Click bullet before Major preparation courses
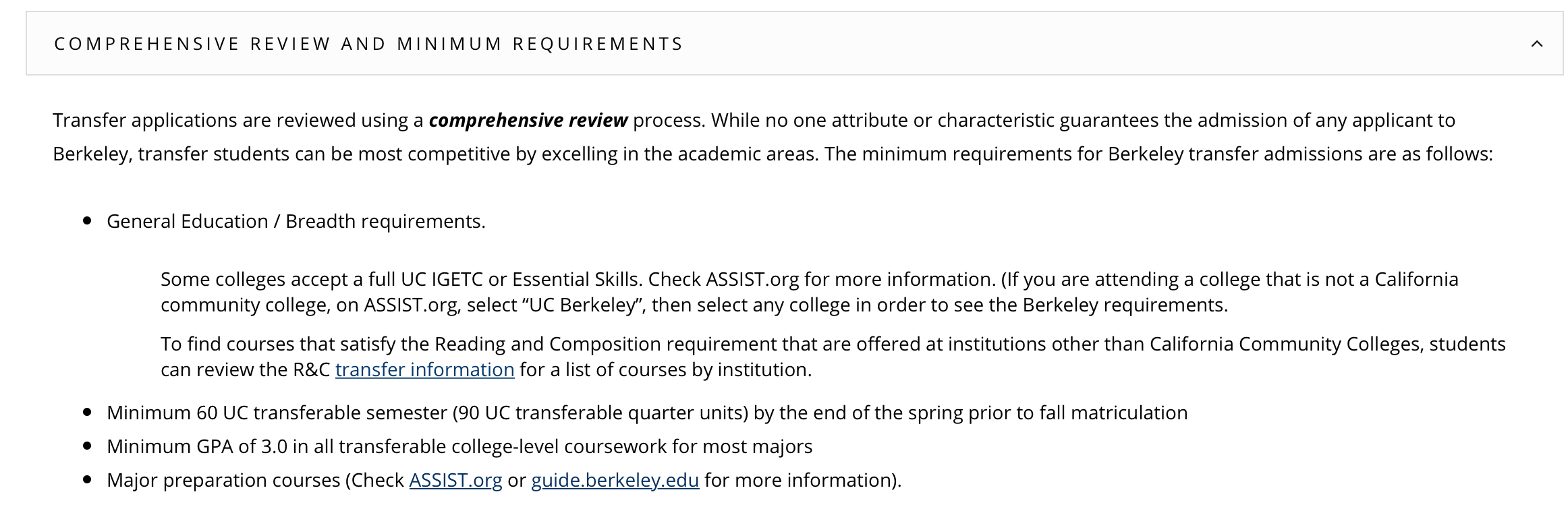 pos(87,480)
